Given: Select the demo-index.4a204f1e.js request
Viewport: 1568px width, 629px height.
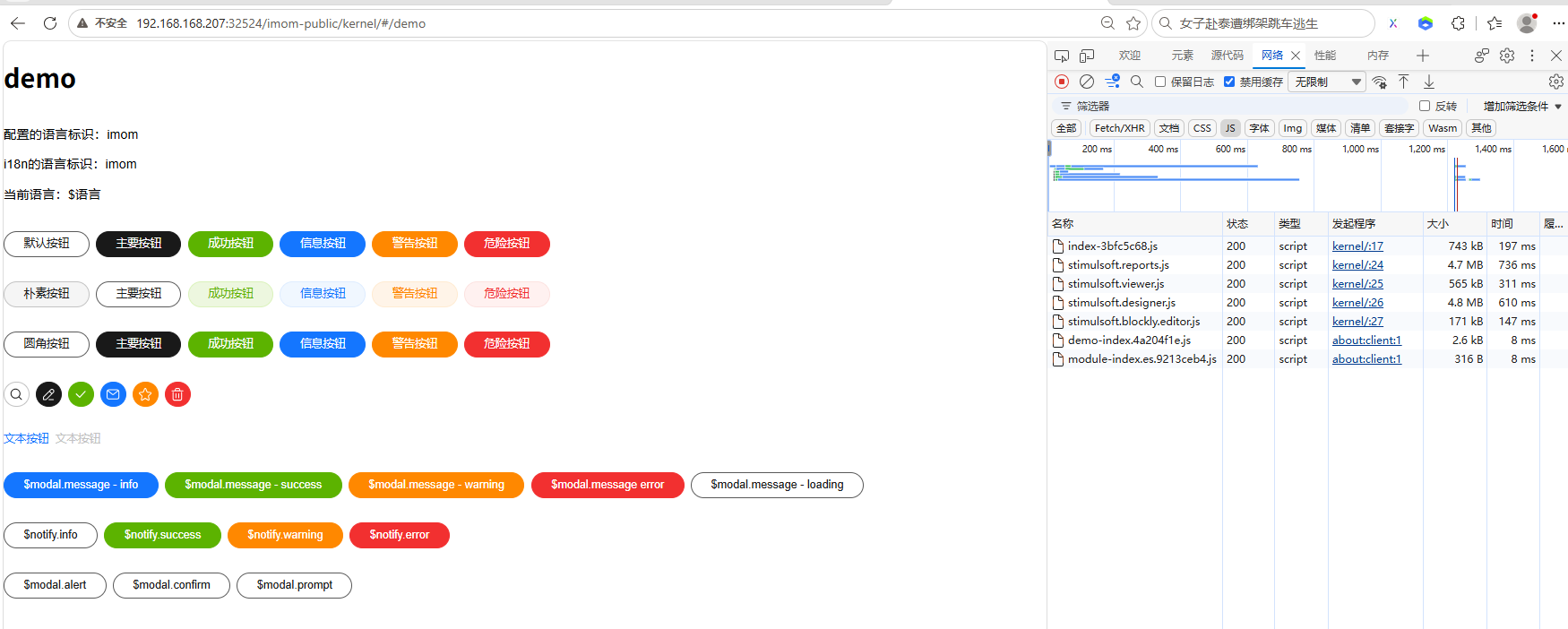Looking at the screenshot, I should 1307,340.
